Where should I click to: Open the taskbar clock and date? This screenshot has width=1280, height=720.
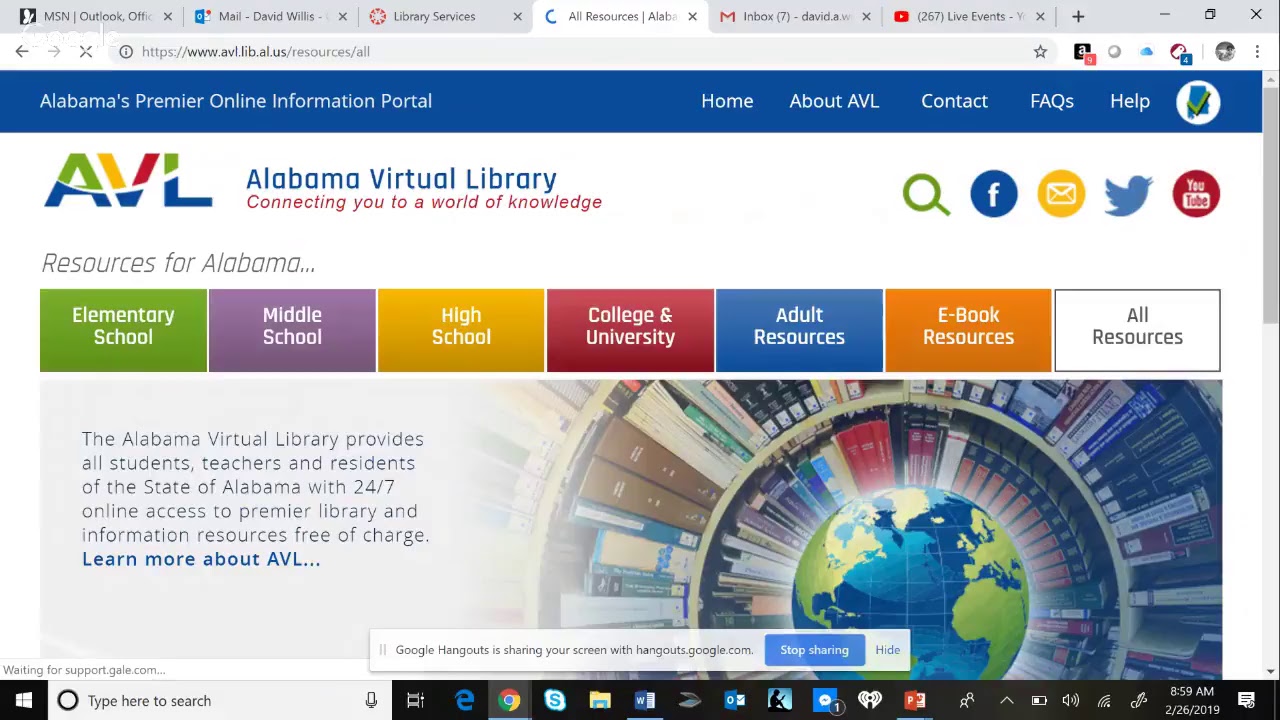1191,700
